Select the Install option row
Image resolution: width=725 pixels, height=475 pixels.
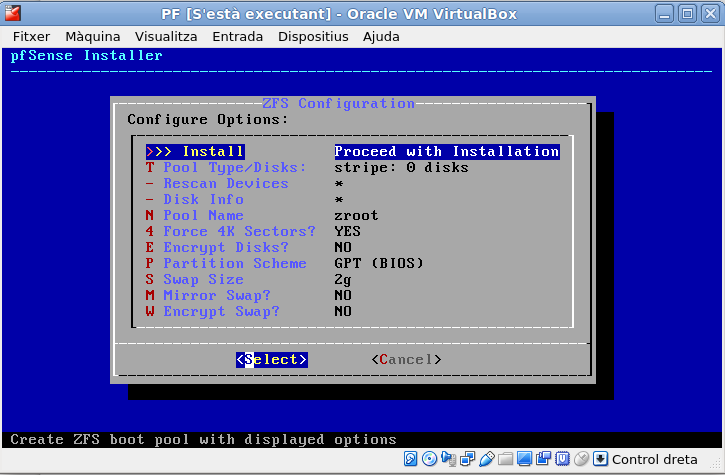click(352, 152)
